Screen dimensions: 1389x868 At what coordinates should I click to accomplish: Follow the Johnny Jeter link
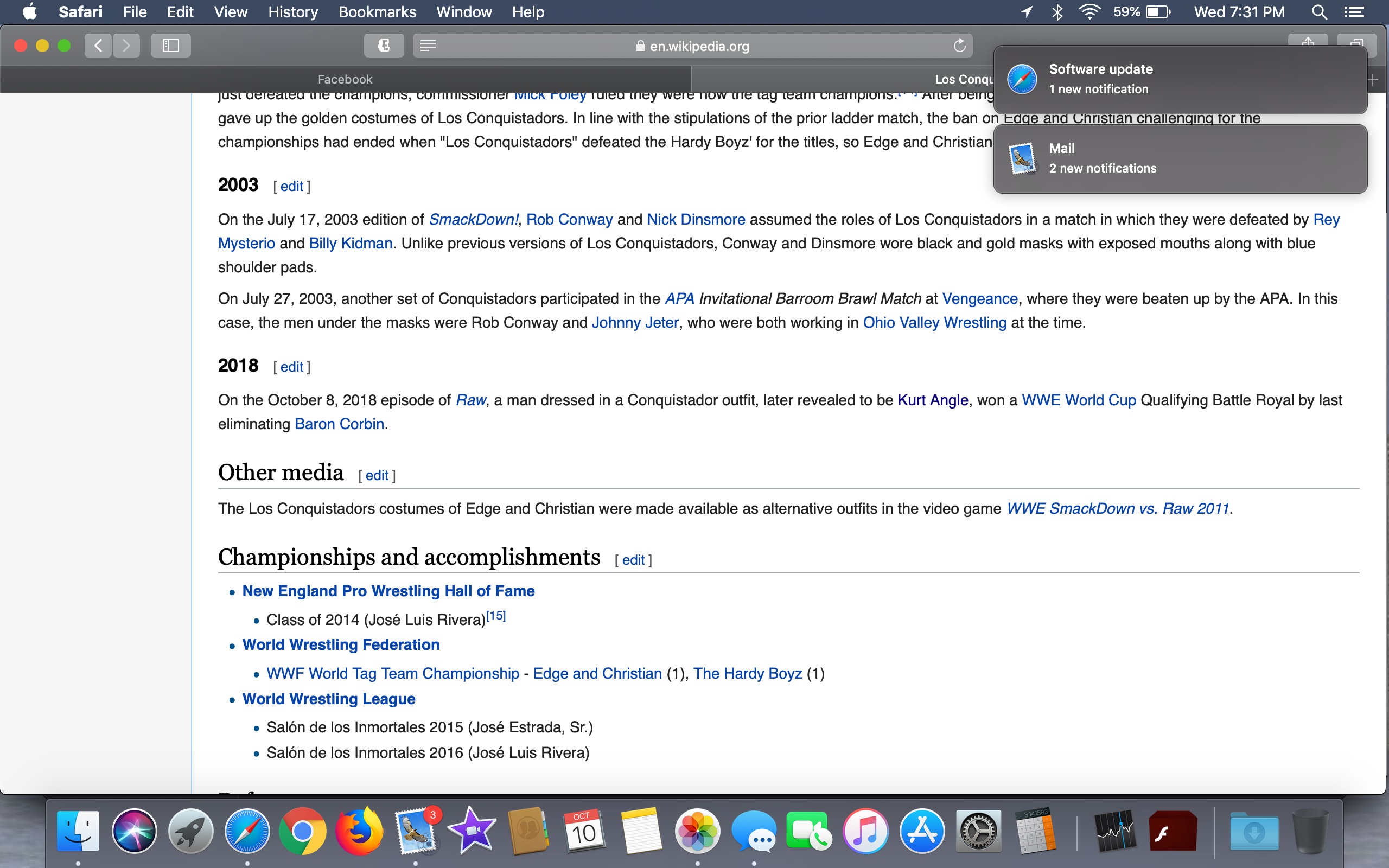(635, 323)
